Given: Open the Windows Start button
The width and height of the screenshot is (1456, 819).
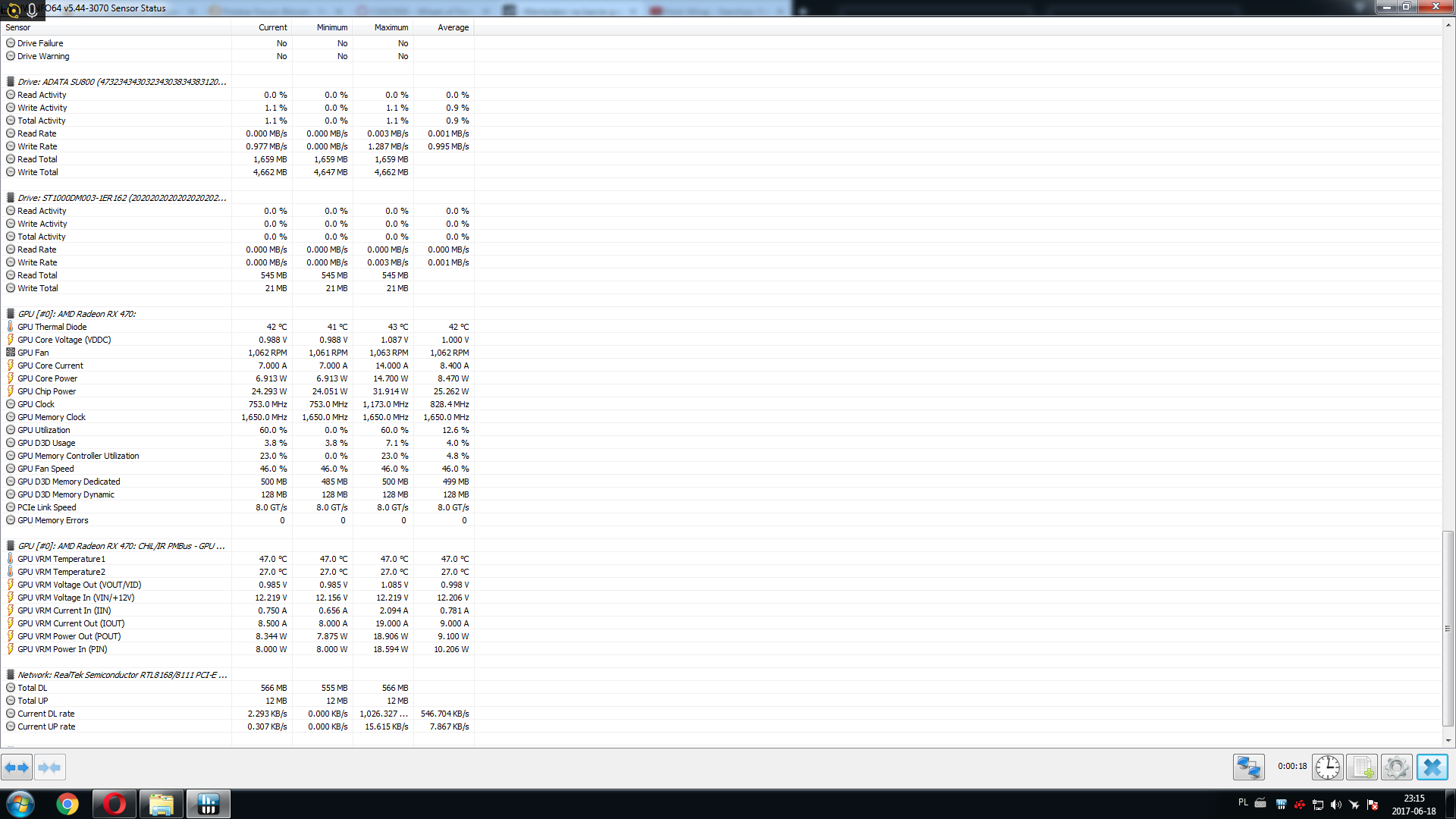Looking at the screenshot, I should 20,804.
